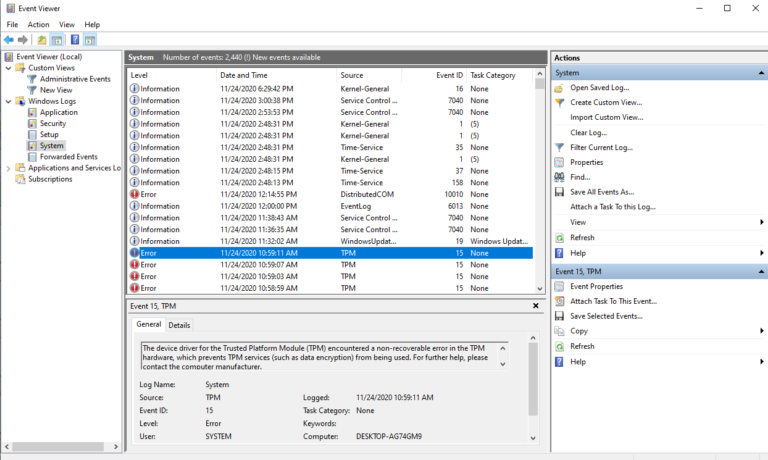Select the WindowsUpdateClient event row

coord(330,241)
